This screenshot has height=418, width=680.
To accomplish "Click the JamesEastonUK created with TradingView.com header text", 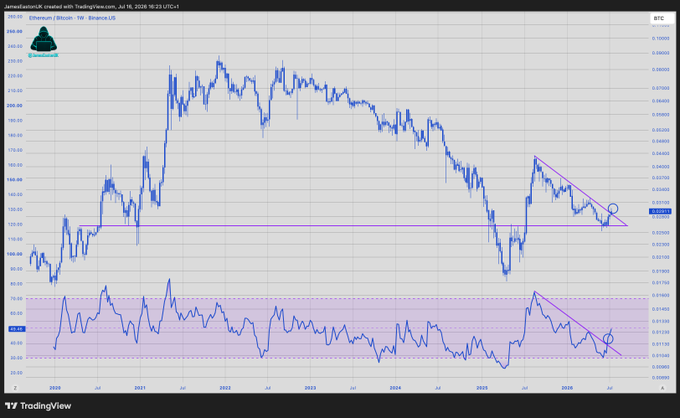I will coord(92,7).
